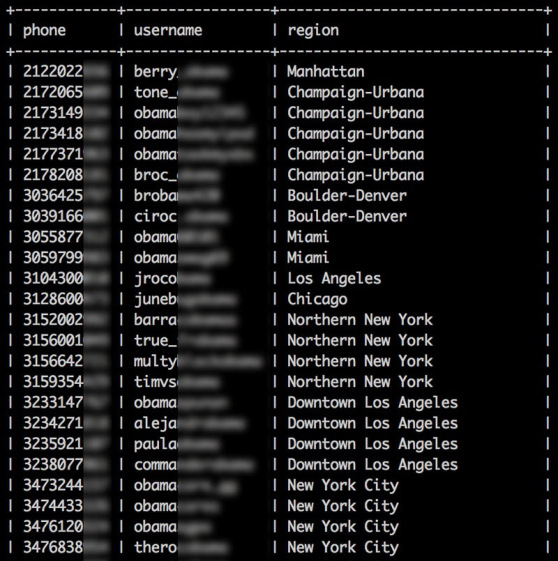Viewport: 558px width, 561px height.
Task: Click the username starting with tone_
Action: point(177,92)
